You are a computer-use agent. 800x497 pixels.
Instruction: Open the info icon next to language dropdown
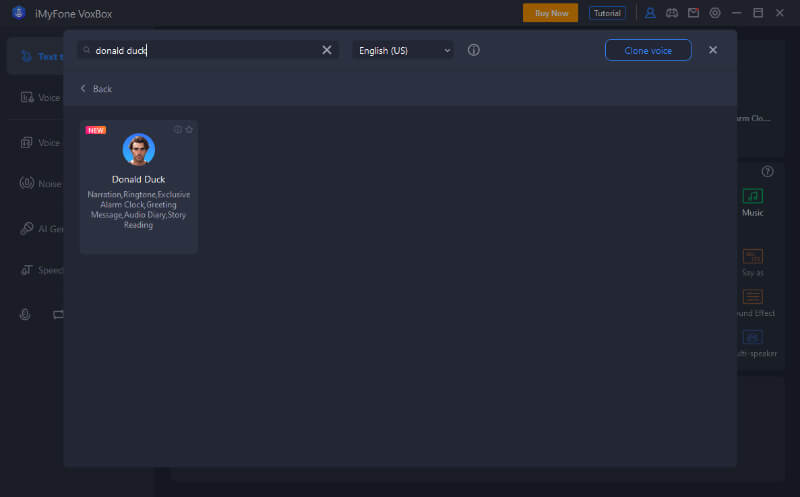(473, 50)
